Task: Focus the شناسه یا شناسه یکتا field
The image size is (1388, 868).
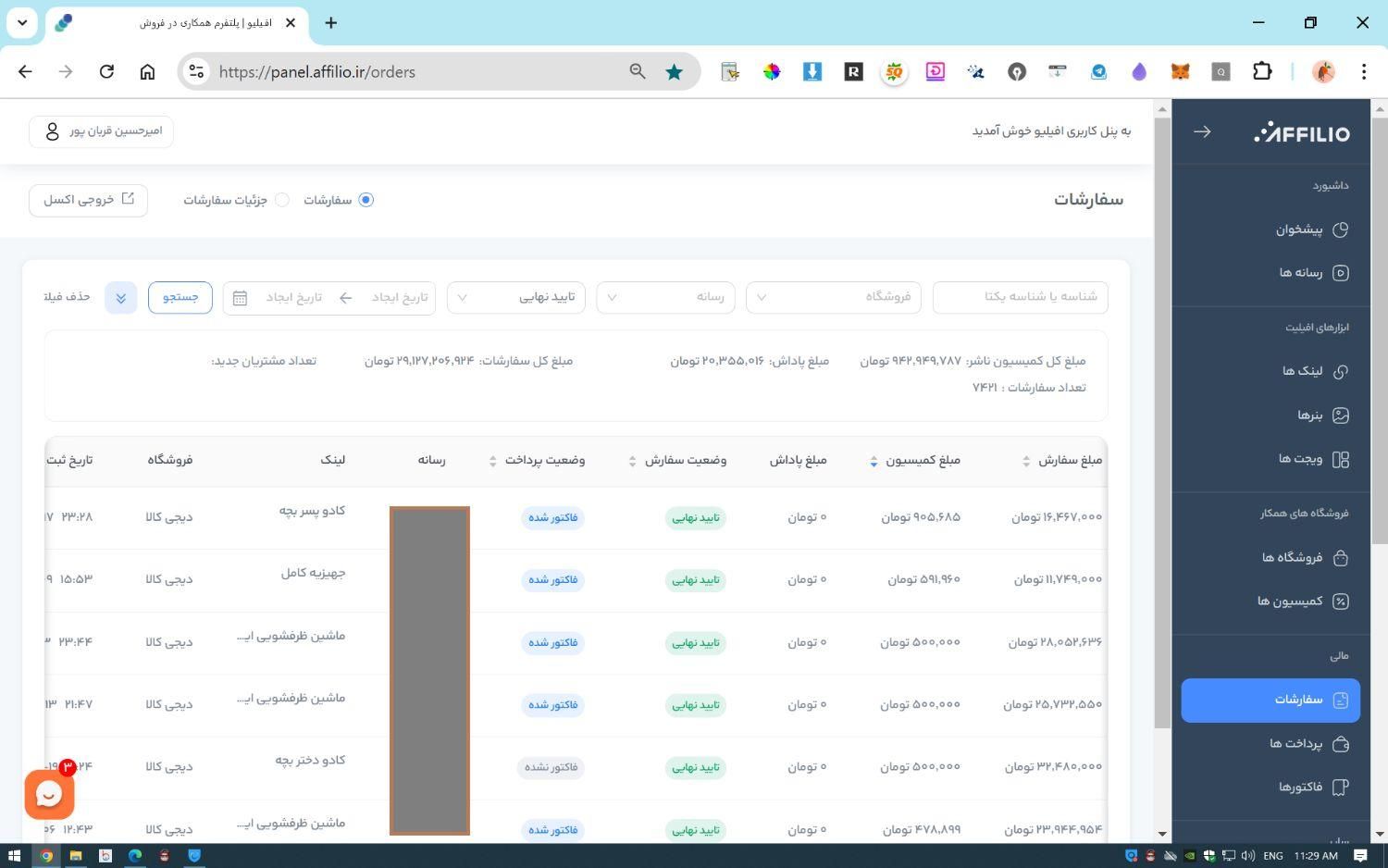Action: pyautogui.click(x=1021, y=297)
